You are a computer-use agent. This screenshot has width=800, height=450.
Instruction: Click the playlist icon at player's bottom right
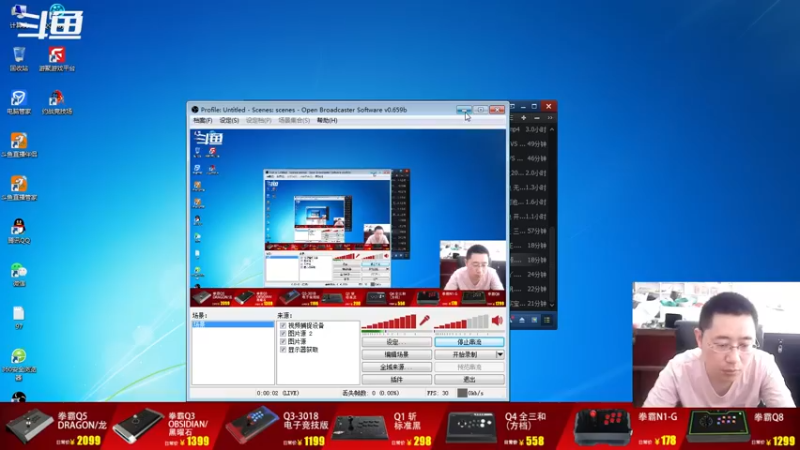coord(547,320)
